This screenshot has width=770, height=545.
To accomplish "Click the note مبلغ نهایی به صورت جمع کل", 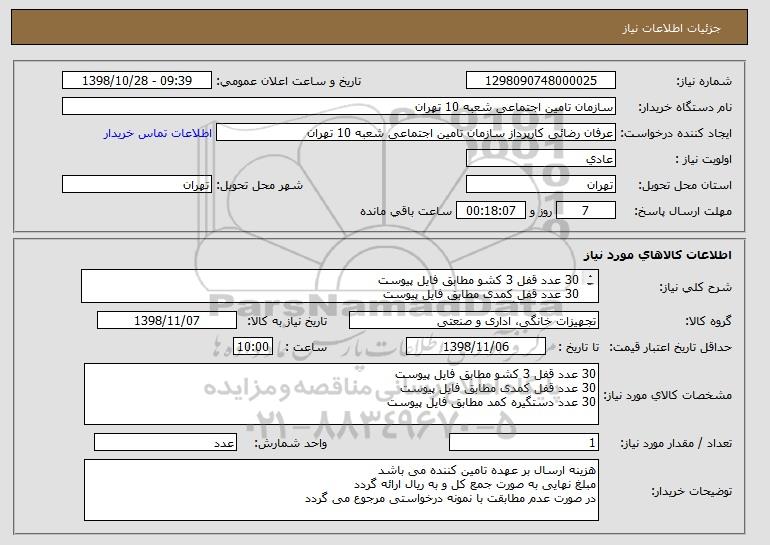I will point(475,485).
